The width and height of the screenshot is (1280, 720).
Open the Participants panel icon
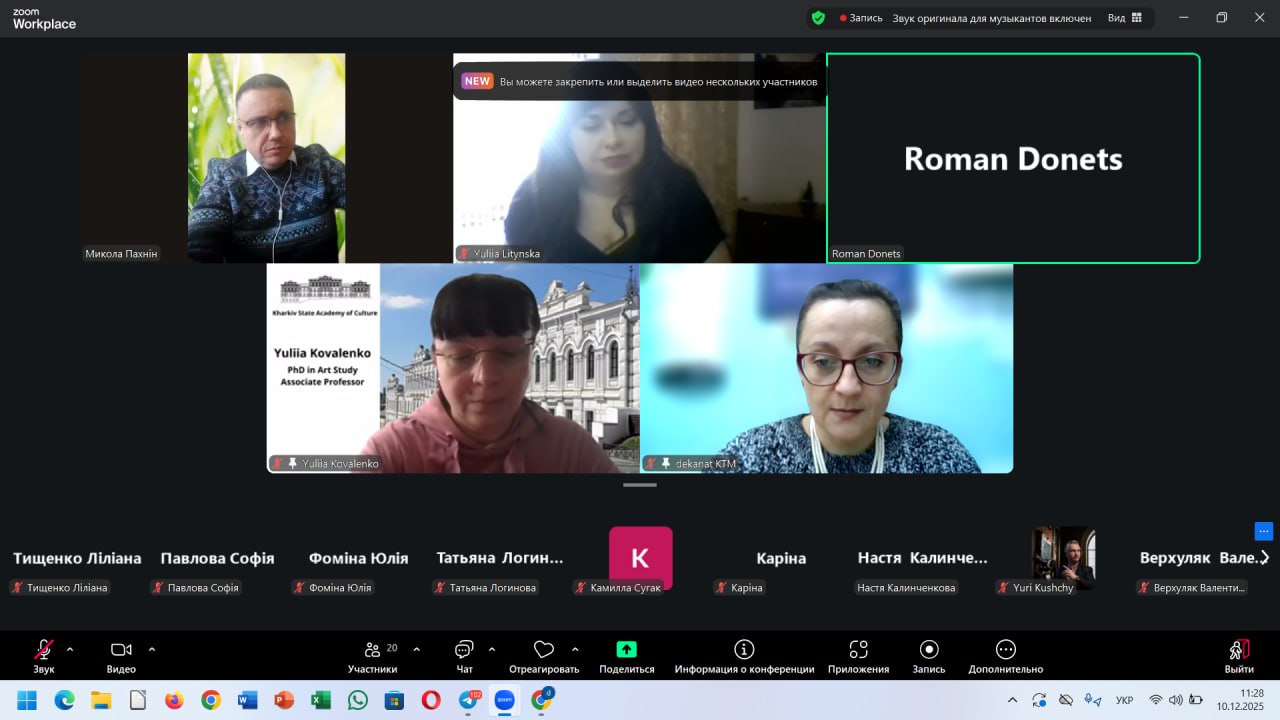[372, 650]
